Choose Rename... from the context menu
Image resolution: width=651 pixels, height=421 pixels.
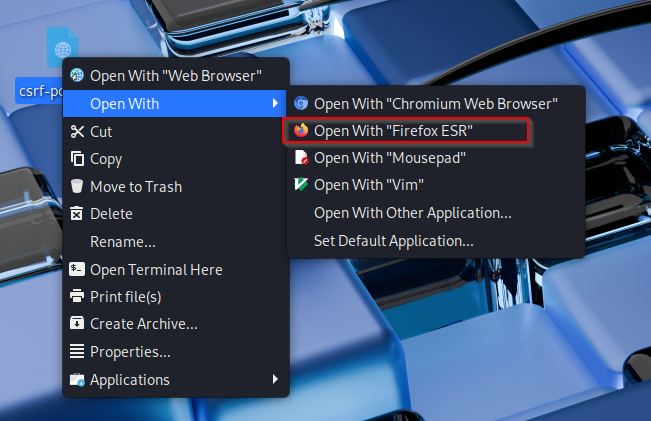point(176,242)
